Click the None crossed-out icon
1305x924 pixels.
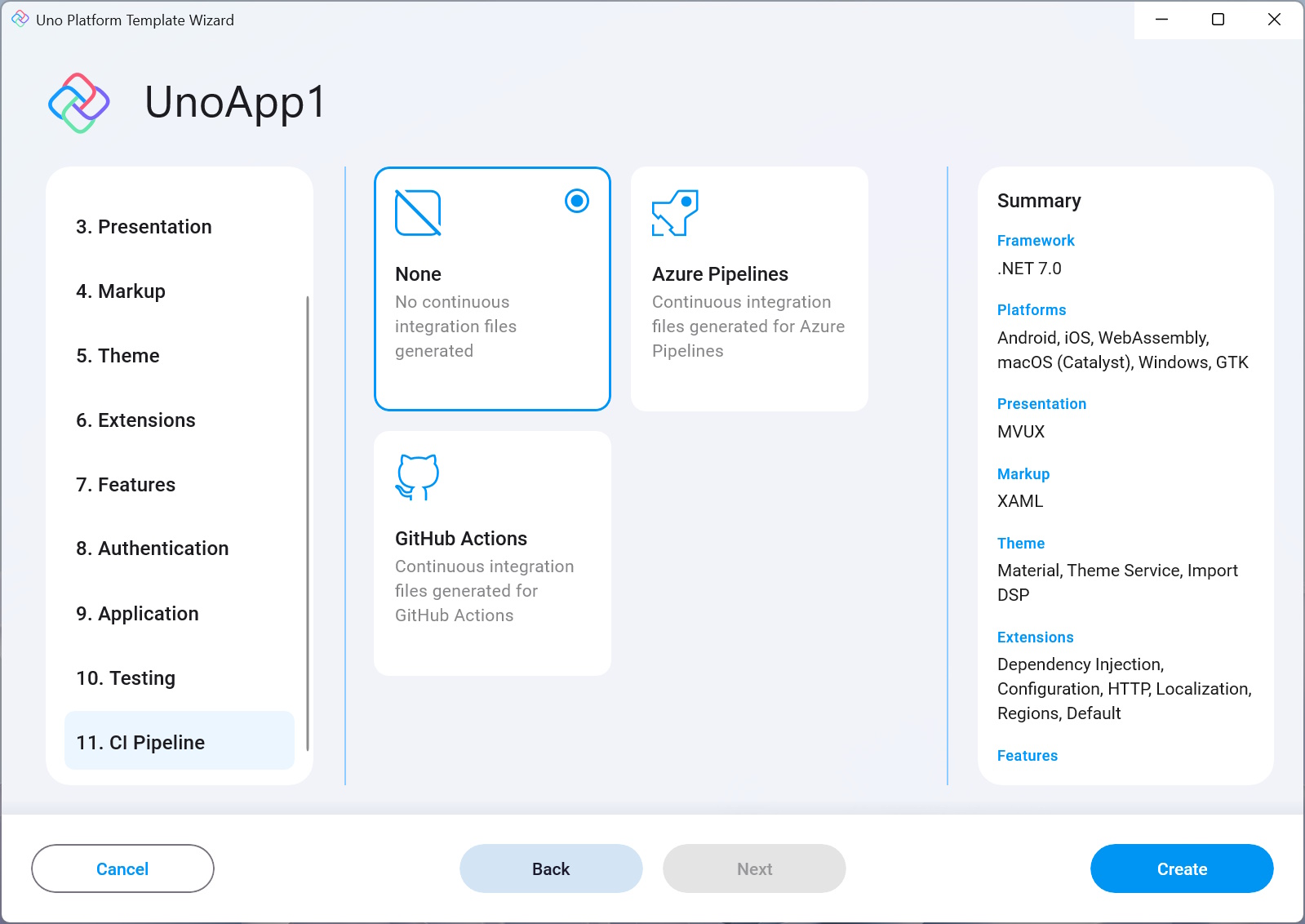(x=418, y=213)
